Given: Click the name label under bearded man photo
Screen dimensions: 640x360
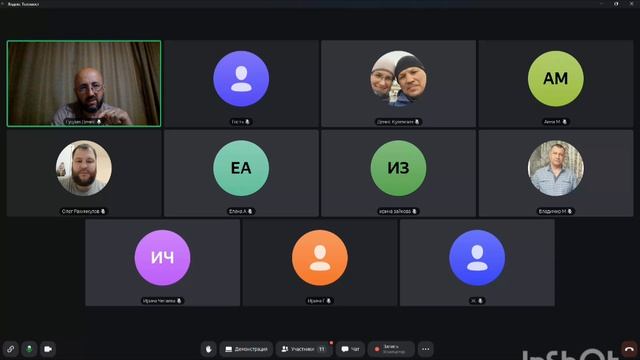Looking at the screenshot, I should point(83,211).
